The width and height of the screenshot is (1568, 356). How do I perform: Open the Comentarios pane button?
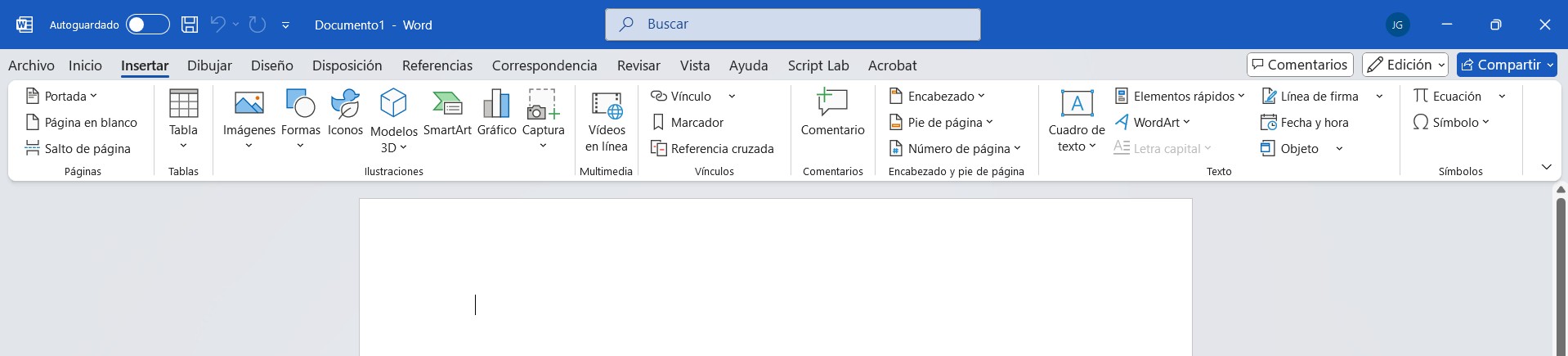[x=1300, y=65]
